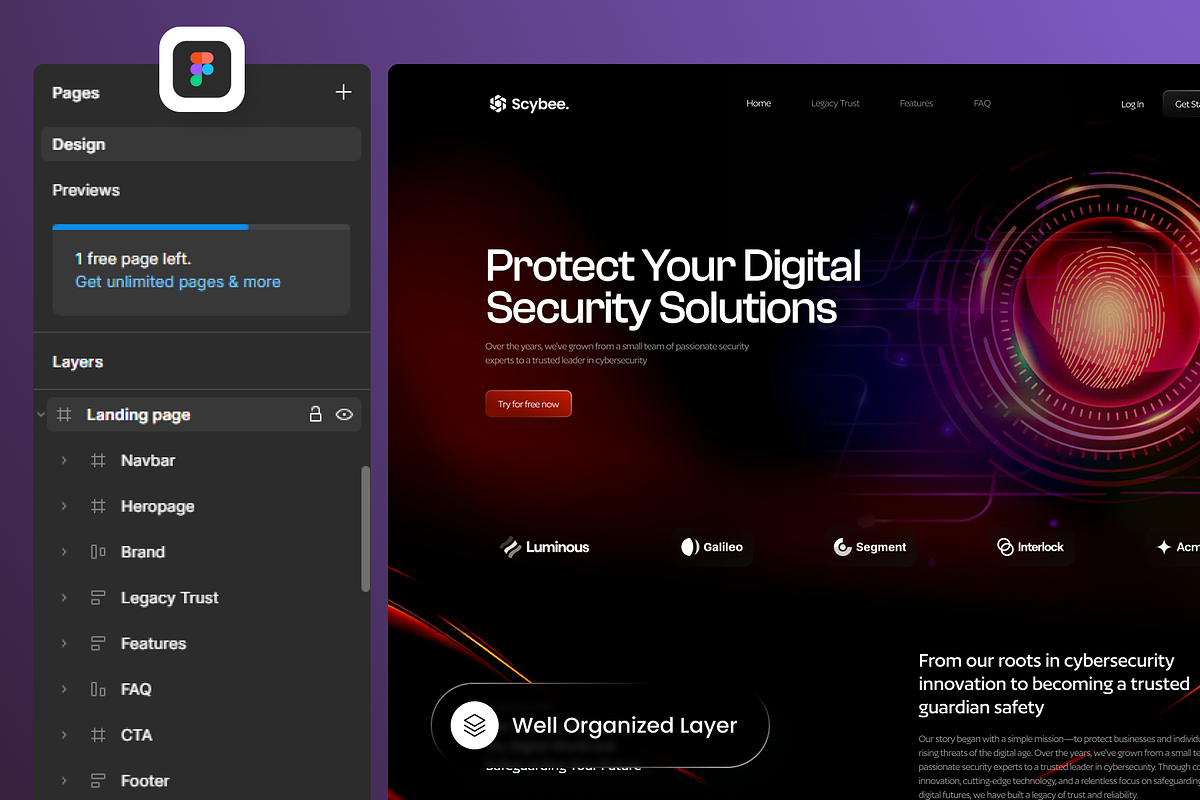Expand the Brand layer

pos(64,552)
